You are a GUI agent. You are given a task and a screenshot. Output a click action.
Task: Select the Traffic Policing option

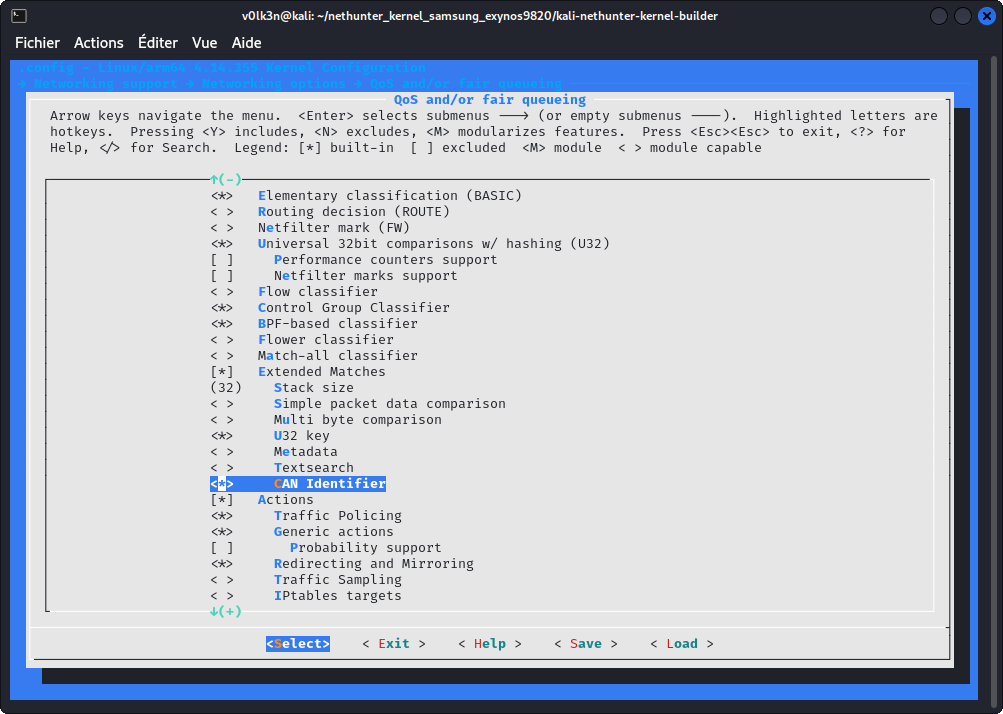pos(337,516)
